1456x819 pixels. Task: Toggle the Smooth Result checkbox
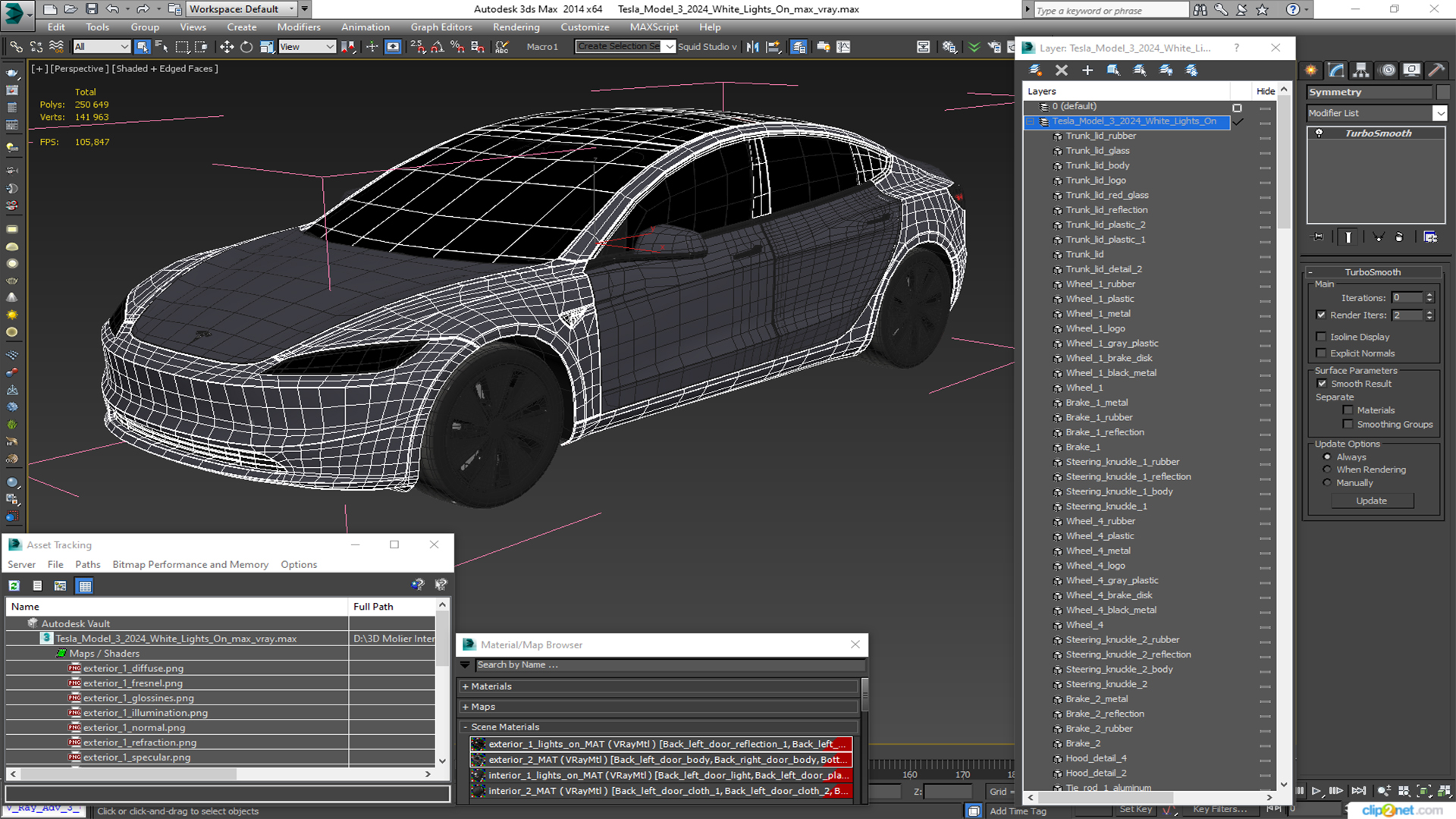(x=1322, y=384)
